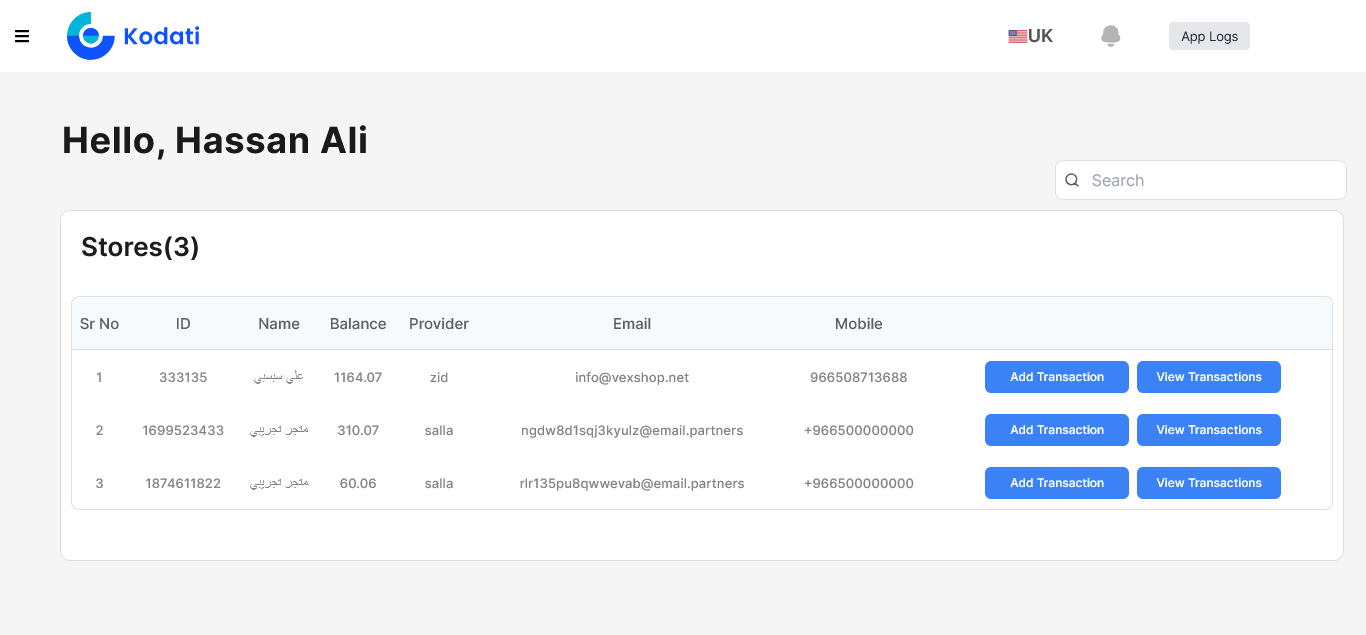1366x635 pixels.
Task: Click the Email column header
Action: [632, 324]
